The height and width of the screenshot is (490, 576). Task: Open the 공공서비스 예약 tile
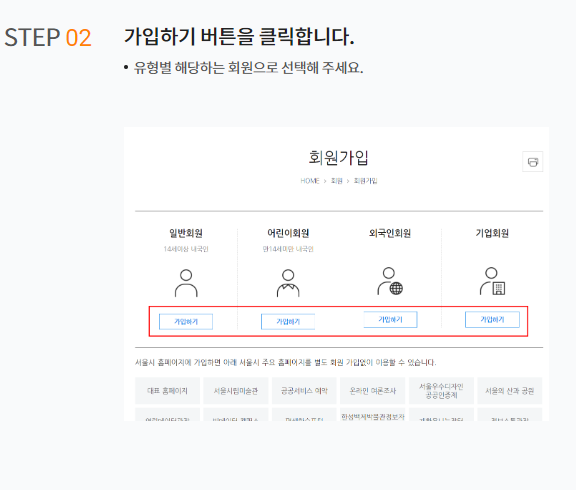coord(304,391)
